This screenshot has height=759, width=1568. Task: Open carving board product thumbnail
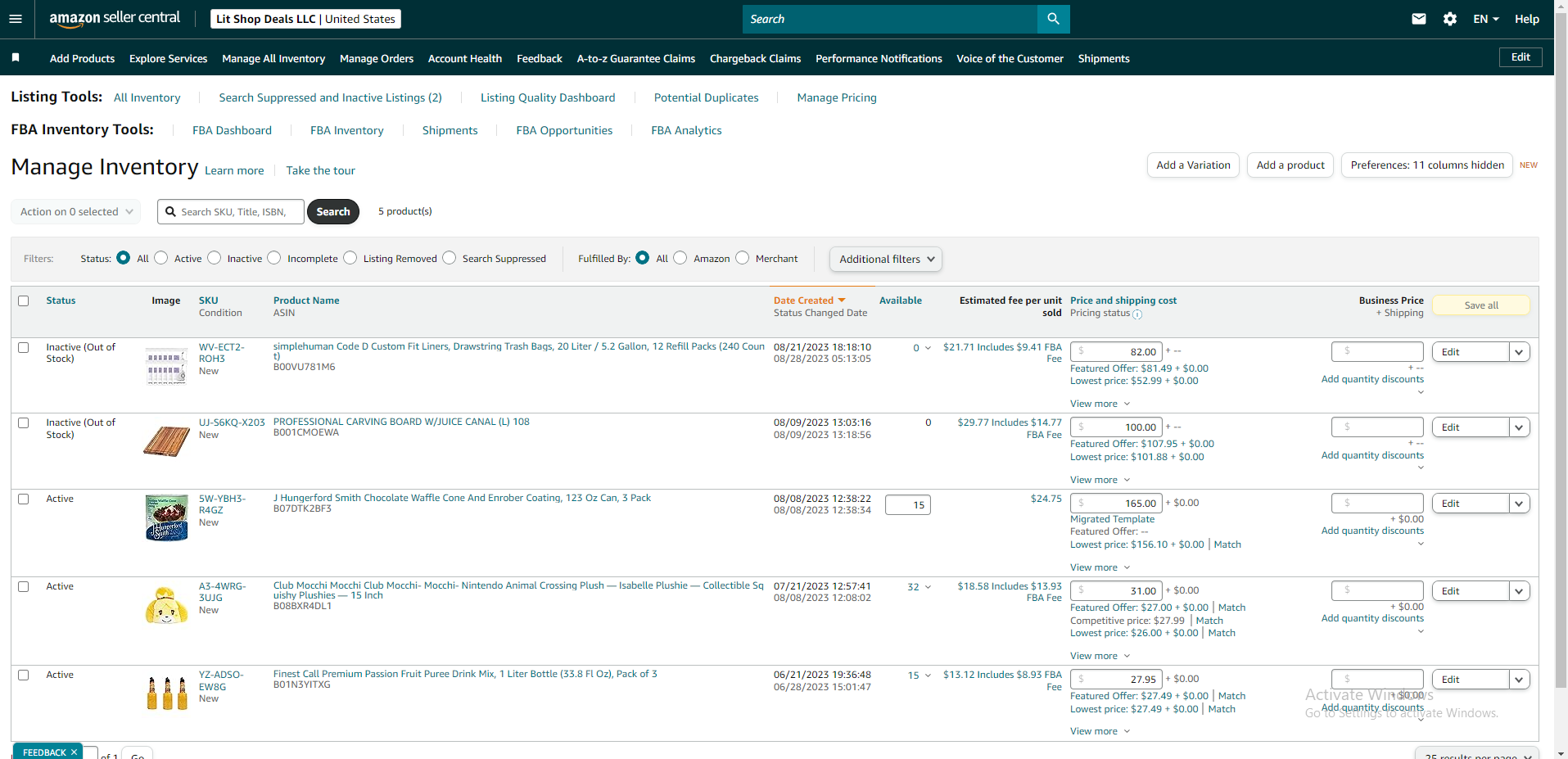[x=166, y=441]
